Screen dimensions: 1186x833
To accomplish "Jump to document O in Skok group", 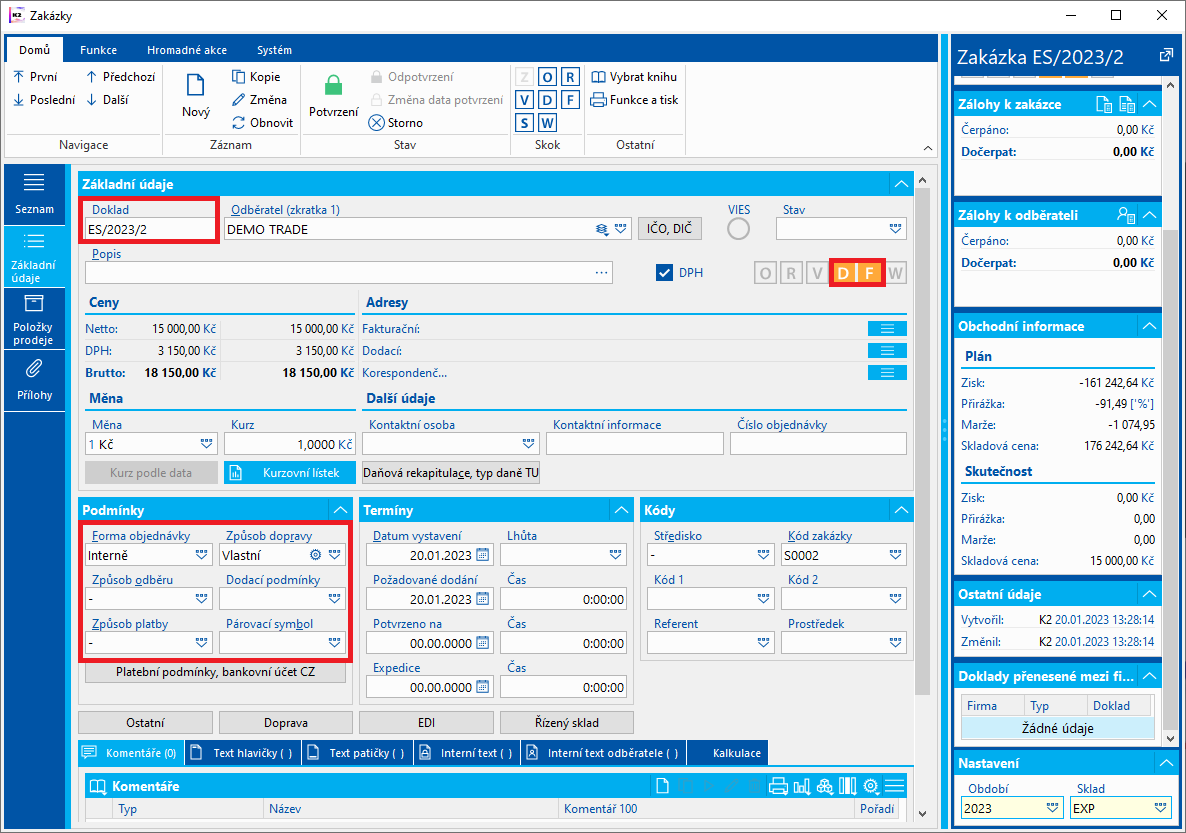I will 547,77.
